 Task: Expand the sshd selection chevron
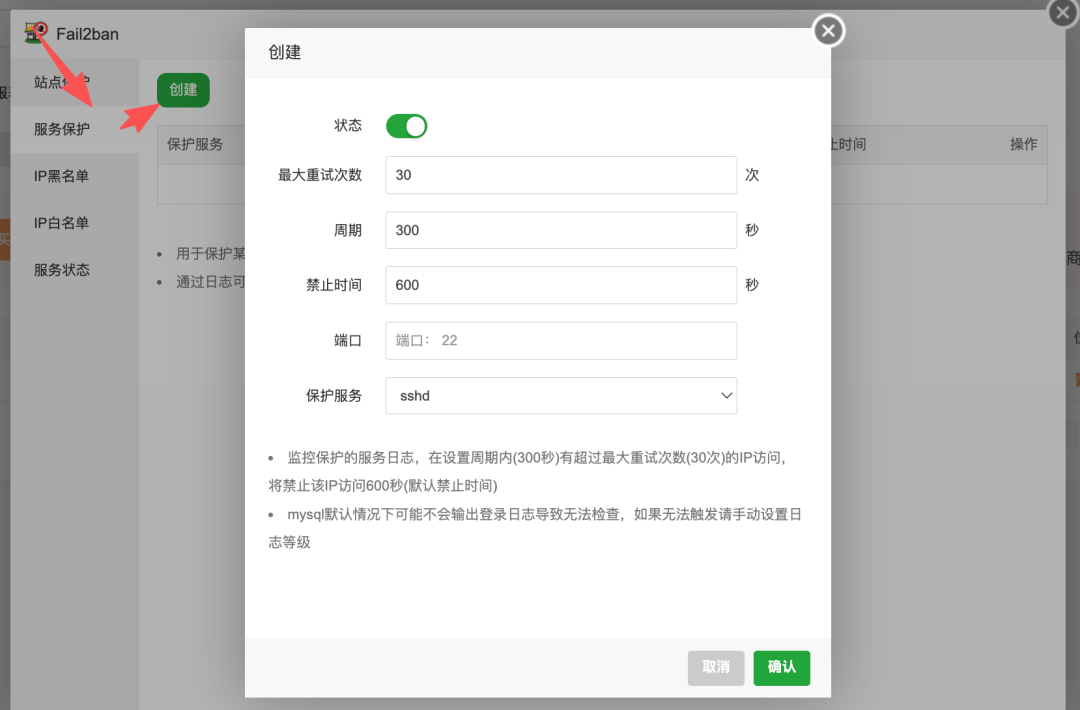[727, 395]
